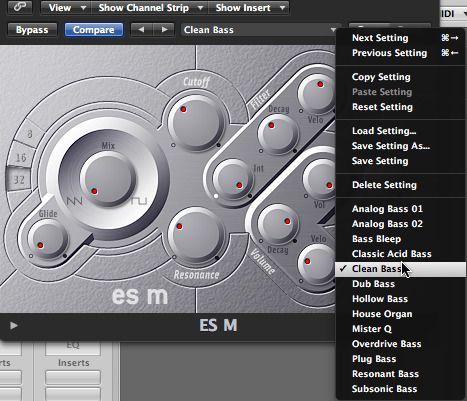Load the Dub Bass preset

pos(400,284)
